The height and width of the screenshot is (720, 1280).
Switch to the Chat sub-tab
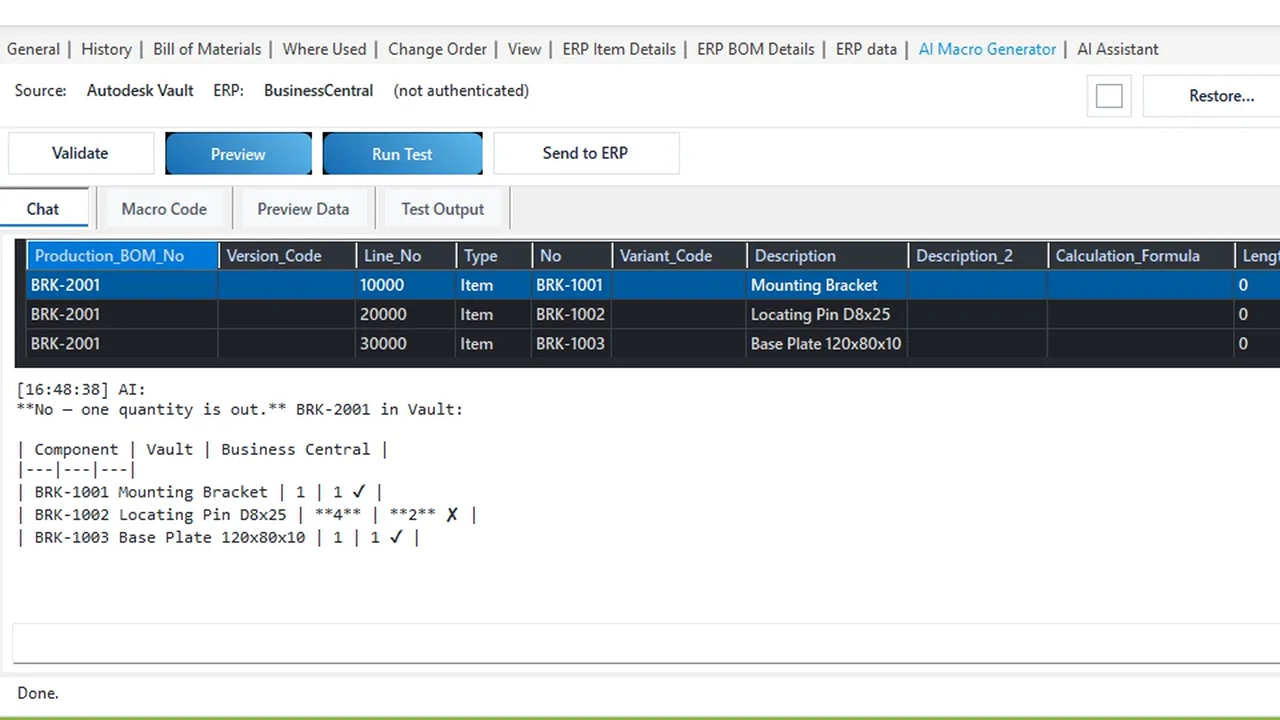coord(43,209)
